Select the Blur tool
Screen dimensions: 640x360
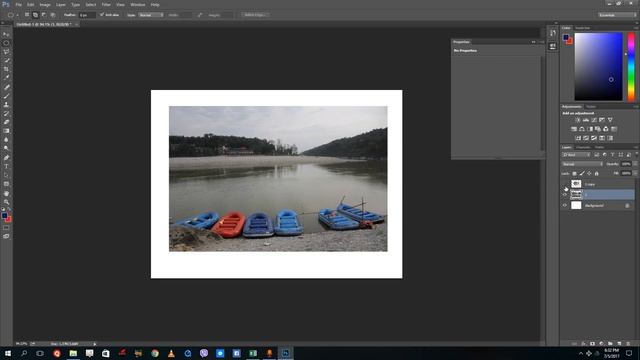[6, 140]
